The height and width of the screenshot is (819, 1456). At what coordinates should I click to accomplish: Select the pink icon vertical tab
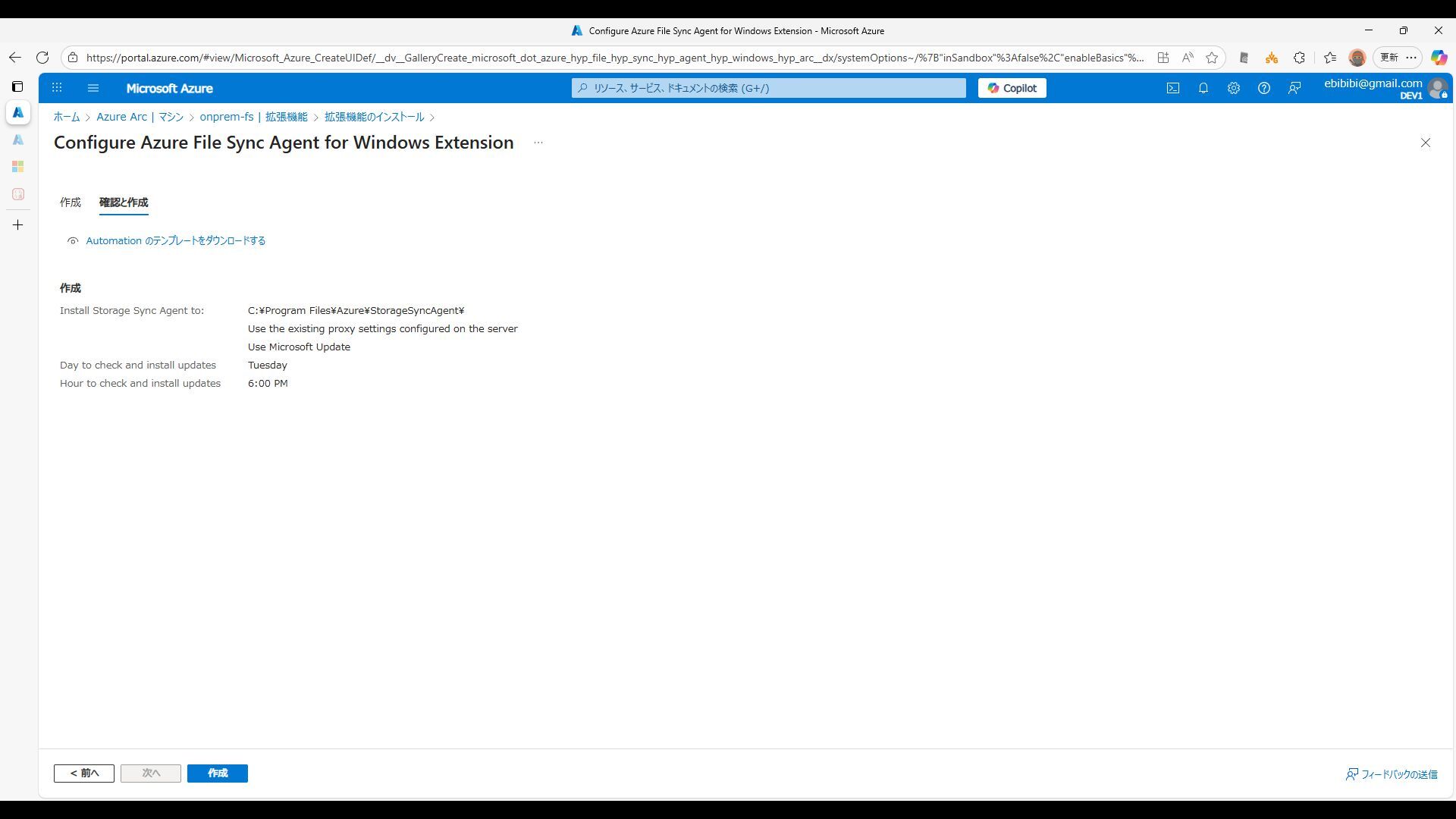(x=18, y=194)
